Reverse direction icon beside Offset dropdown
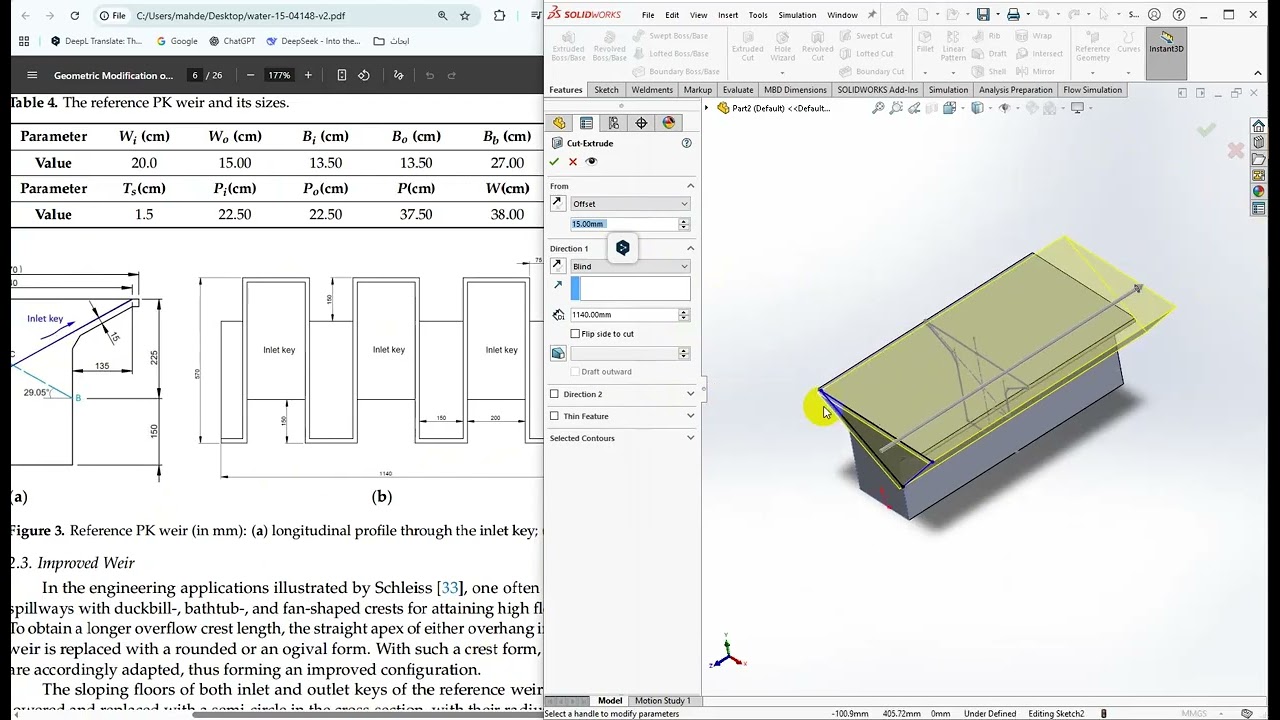 (558, 203)
